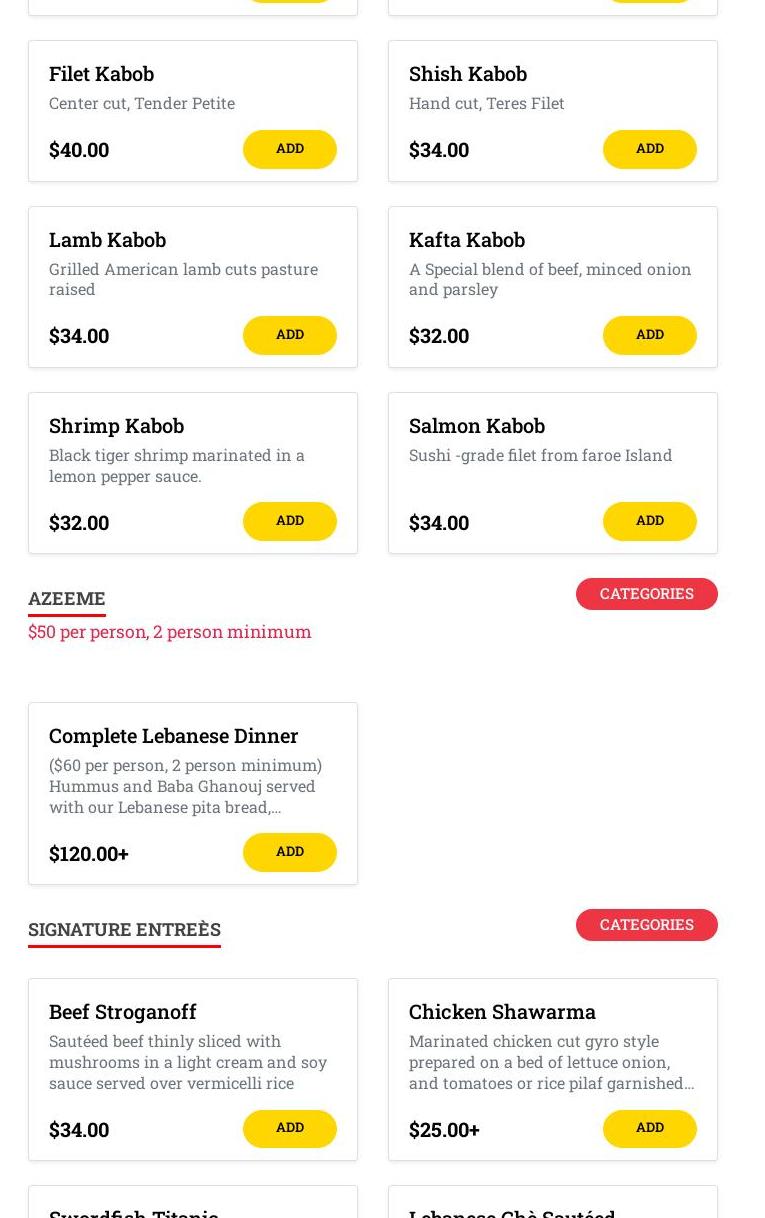Viewport: 765px width, 1218px height.
Task: Add Shish Kabob to order
Action: (x=649, y=149)
